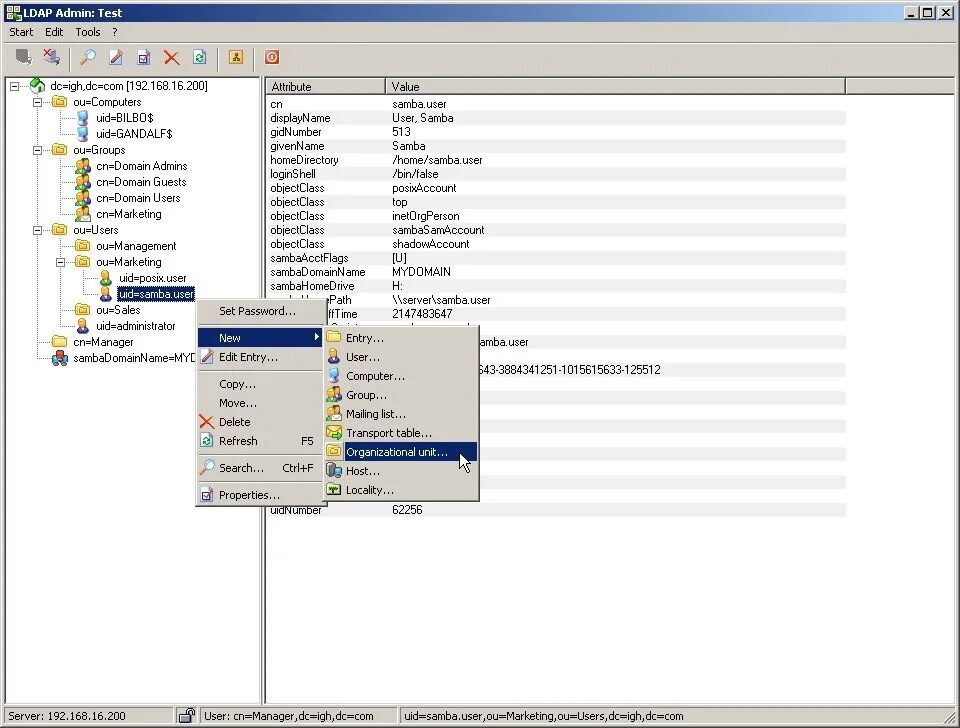Click mailing group icon beside cn=Marketing

[x=83, y=214]
